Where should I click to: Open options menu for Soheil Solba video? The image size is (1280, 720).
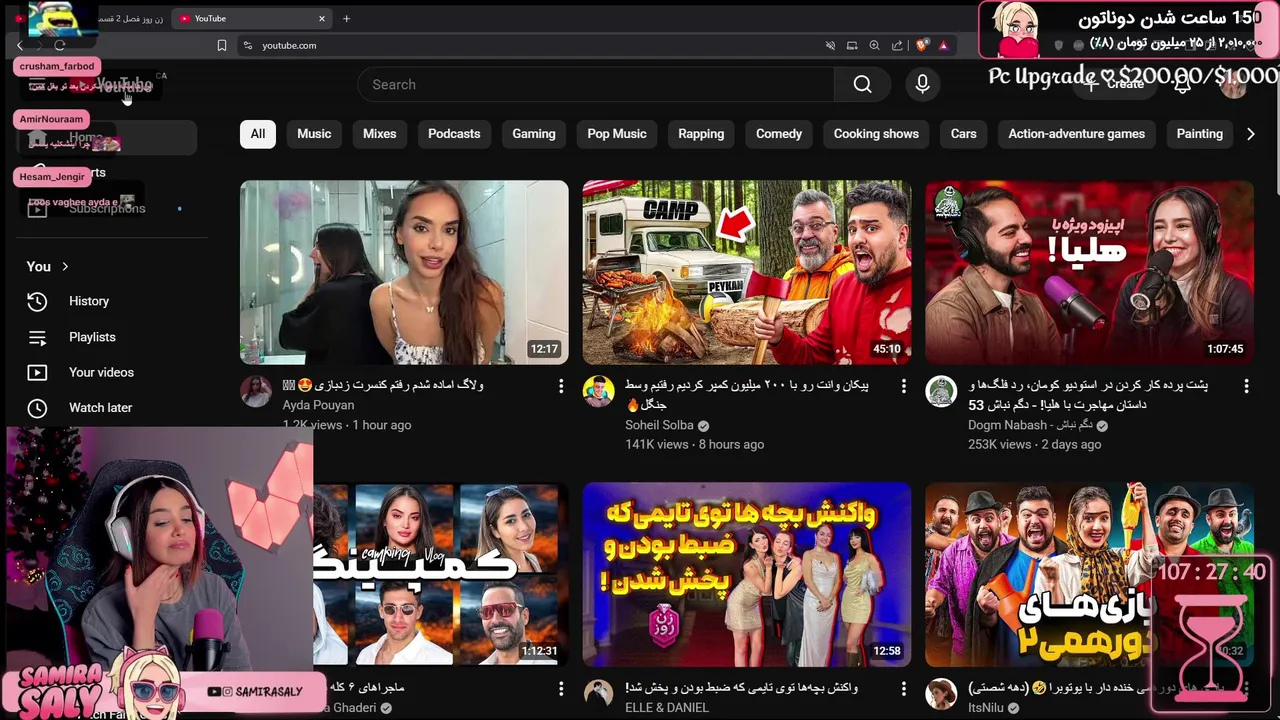(904, 386)
